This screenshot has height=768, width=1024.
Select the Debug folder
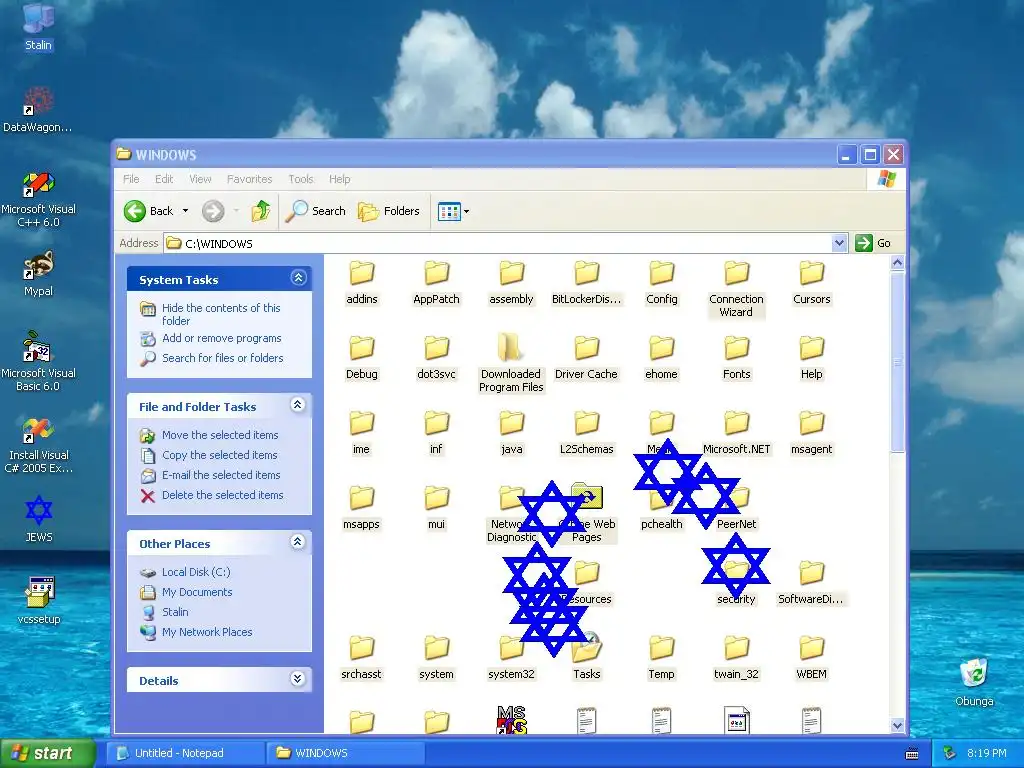click(362, 359)
